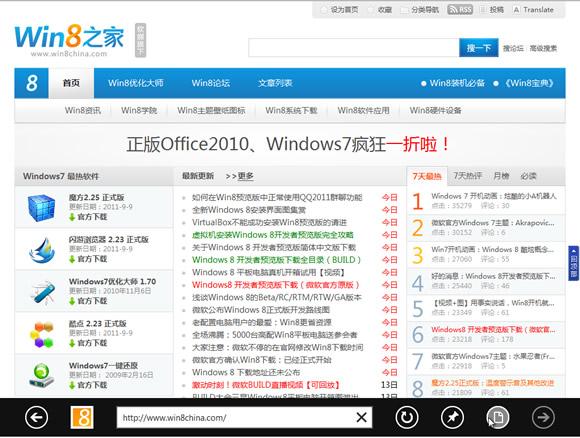Open the Translate link
Viewport: 580px width, 438px height.
tap(534, 10)
